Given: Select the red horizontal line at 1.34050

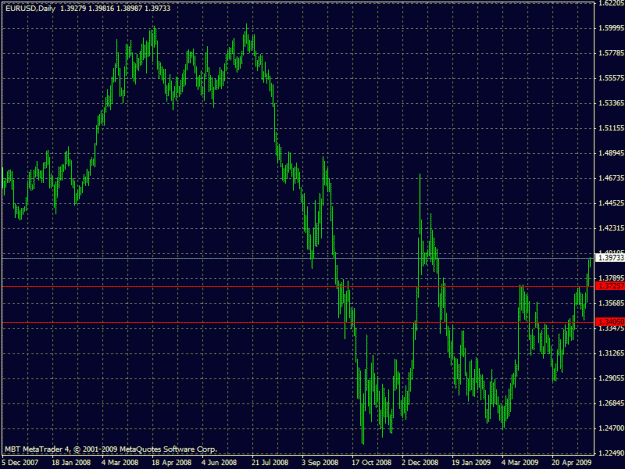Looking at the screenshot, I should [298, 322].
